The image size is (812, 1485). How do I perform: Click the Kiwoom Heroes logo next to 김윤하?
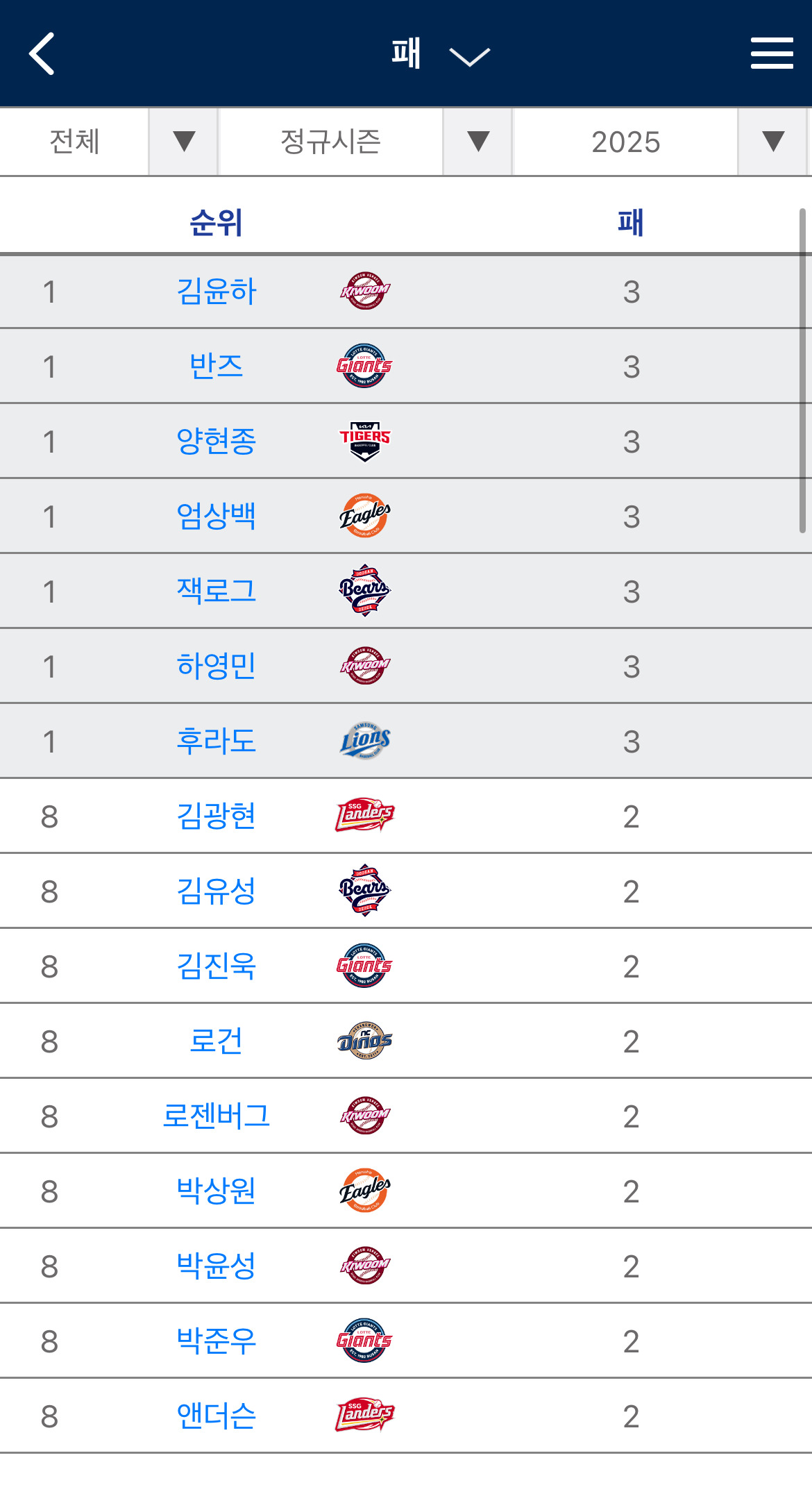364,290
